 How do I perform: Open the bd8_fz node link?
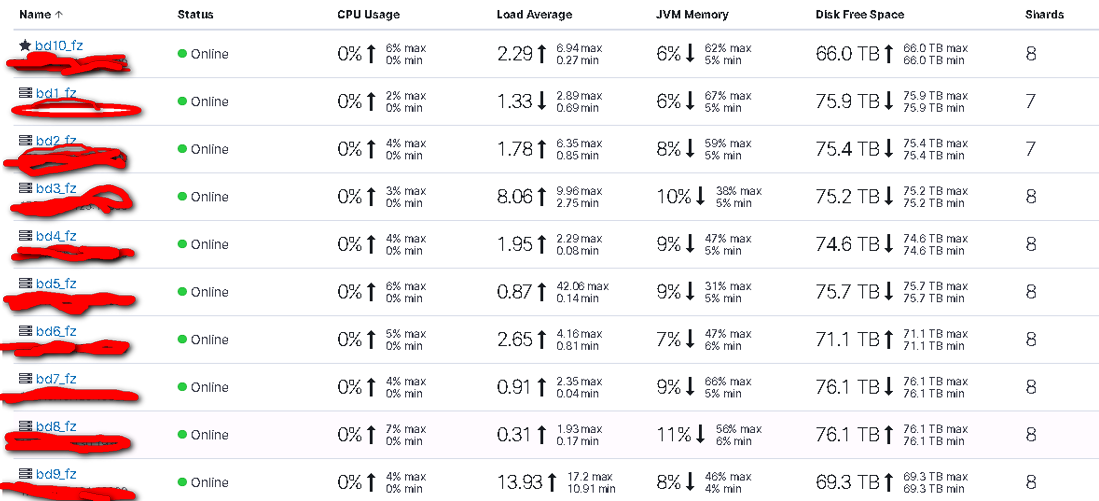pos(55,427)
